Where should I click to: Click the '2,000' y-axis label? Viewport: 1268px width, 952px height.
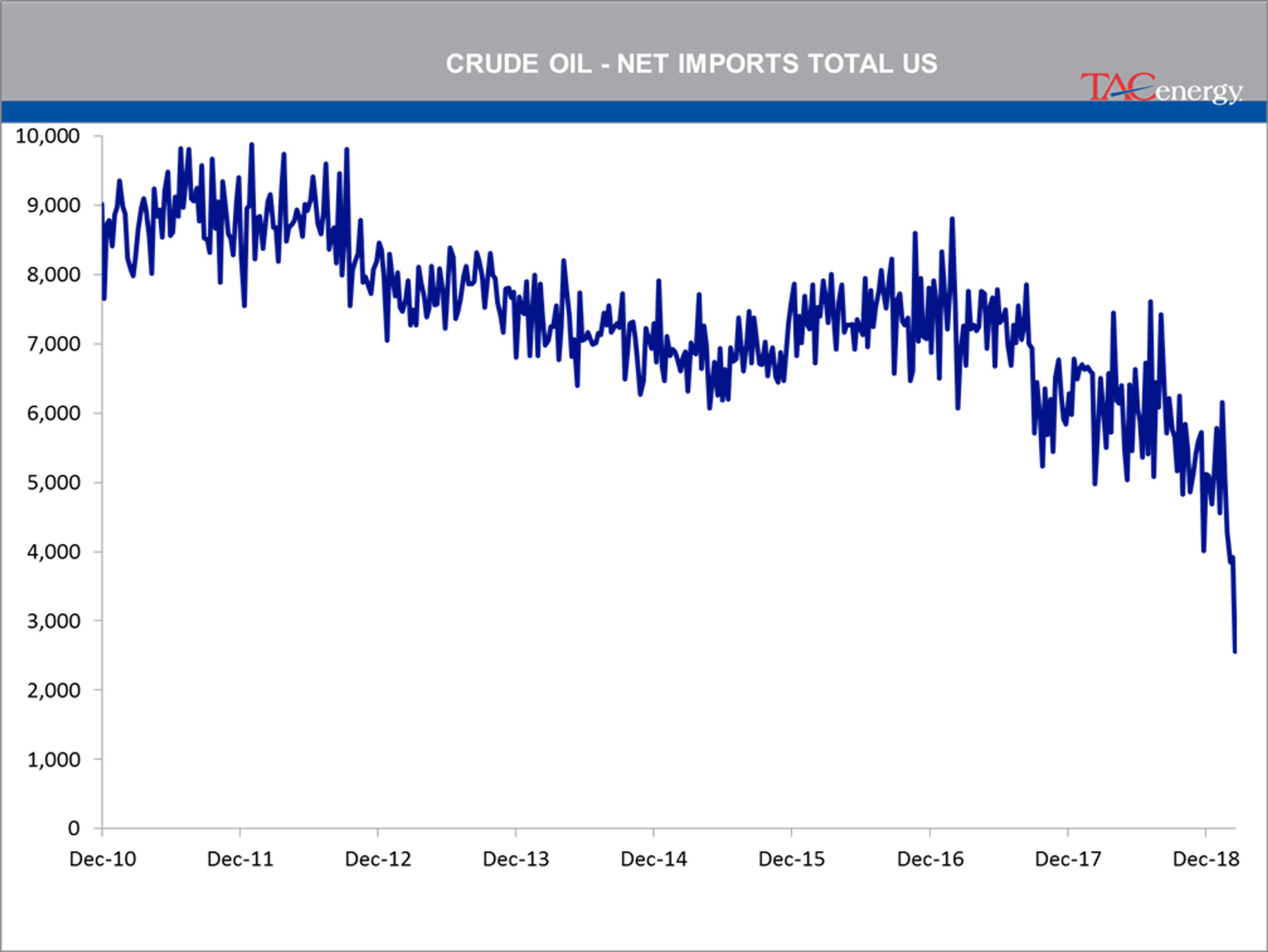pos(53,691)
